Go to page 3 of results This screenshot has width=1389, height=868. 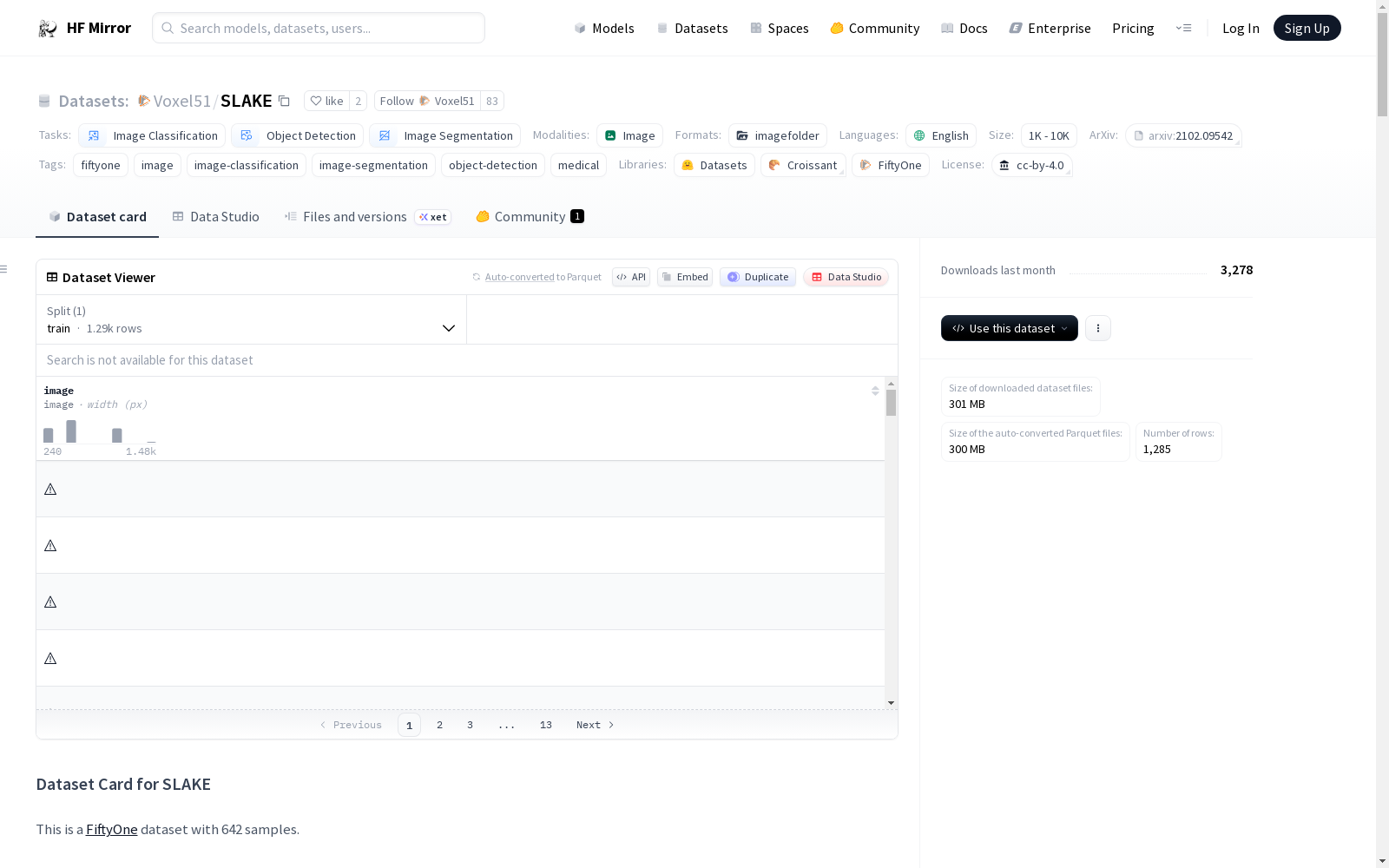(470, 725)
